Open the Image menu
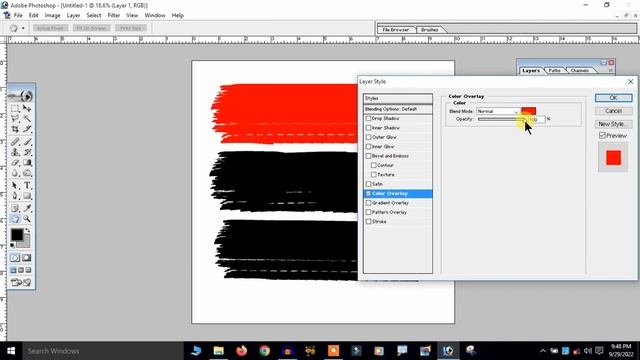This screenshot has width=640, height=360. [52, 15]
